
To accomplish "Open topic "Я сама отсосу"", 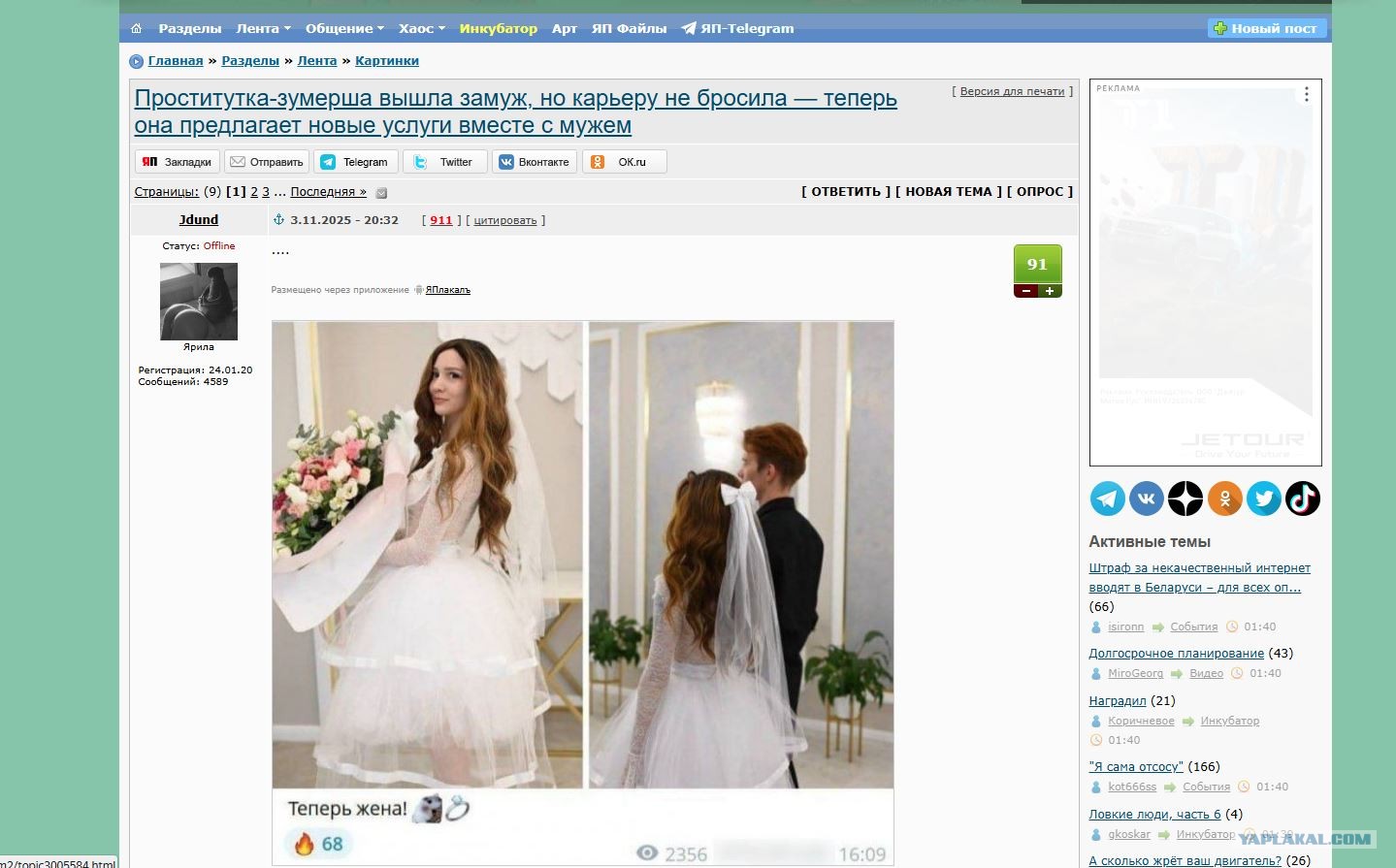I will (1136, 767).
